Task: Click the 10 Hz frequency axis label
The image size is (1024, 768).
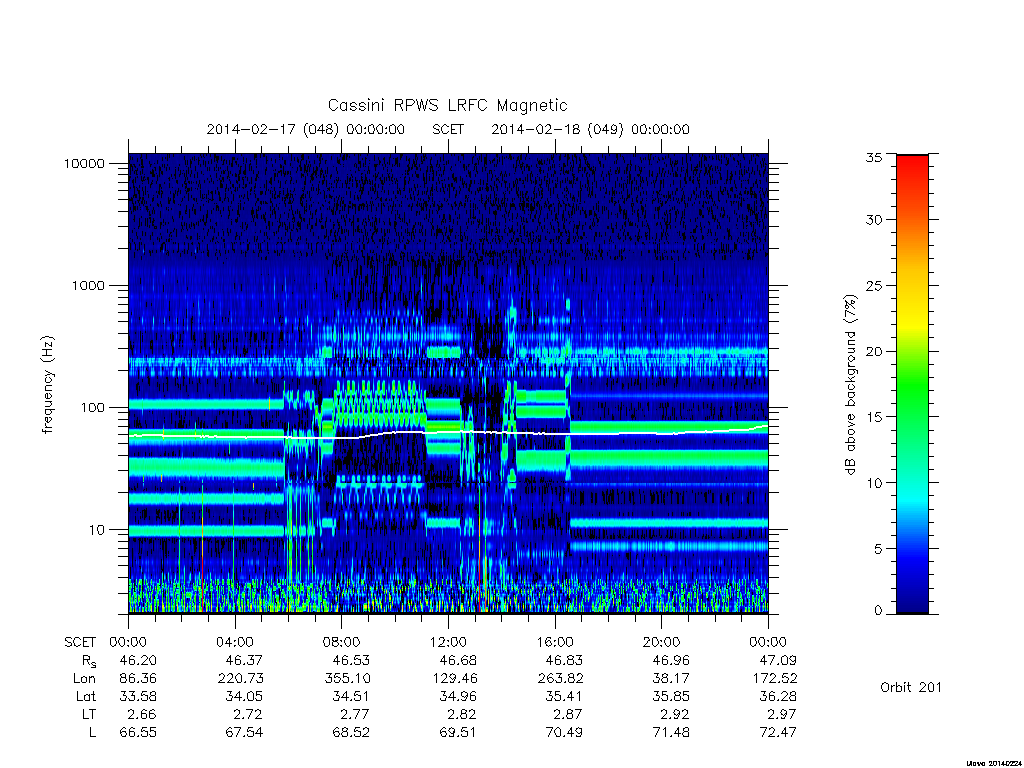Action: click(x=97, y=530)
